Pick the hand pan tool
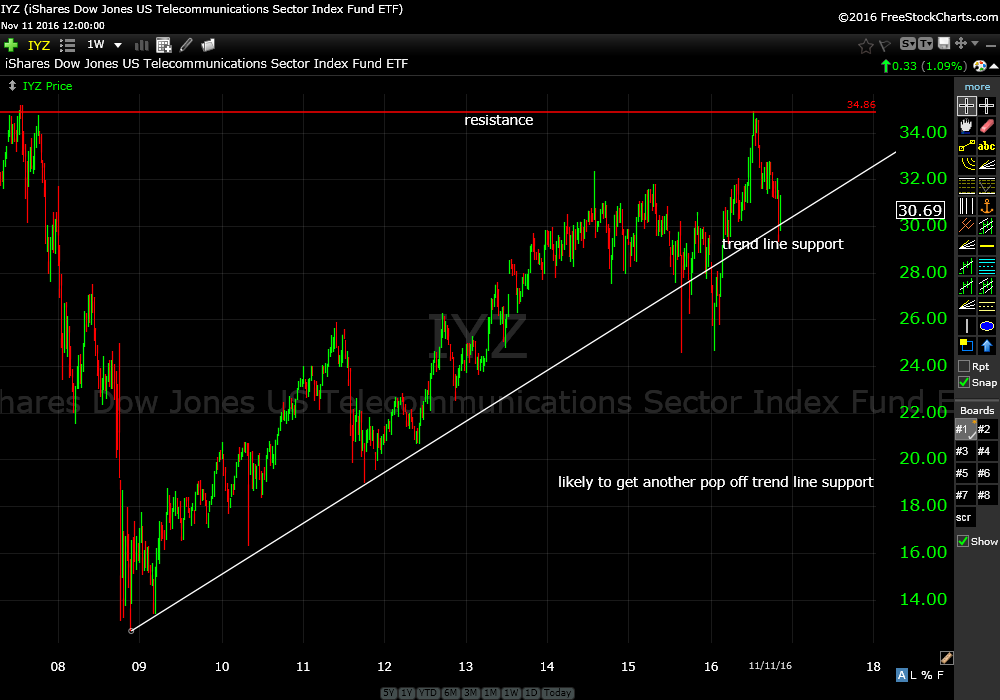Screen dimensions: 1000x700 [966, 126]
